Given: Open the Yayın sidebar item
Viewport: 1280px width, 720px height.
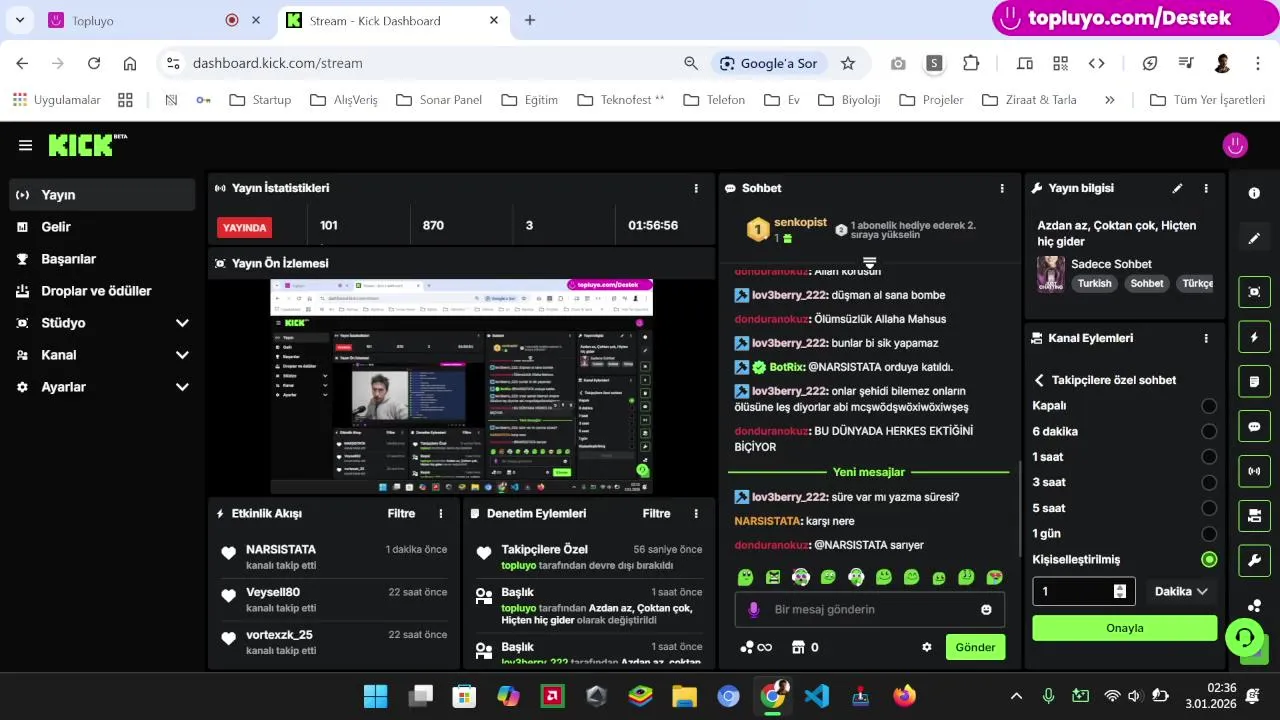Looking at the screenshot, I should pyautogui.click(x=102, y=195).
